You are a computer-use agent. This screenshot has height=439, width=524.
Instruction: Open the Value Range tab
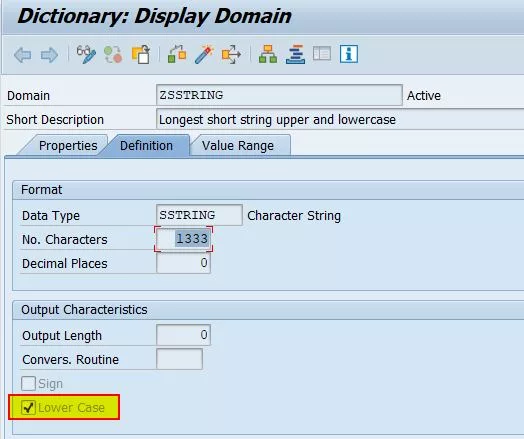coord(238,146)
